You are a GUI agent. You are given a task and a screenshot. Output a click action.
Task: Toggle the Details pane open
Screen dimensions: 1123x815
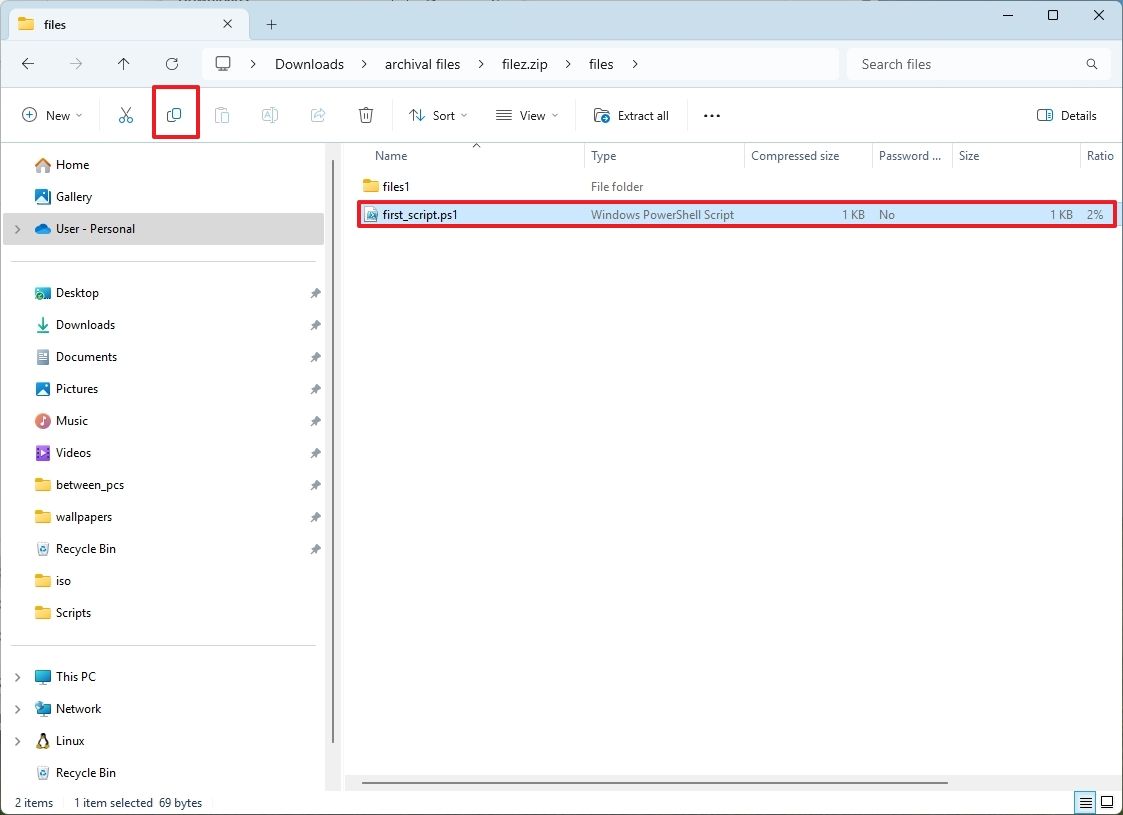[1066, 115]
